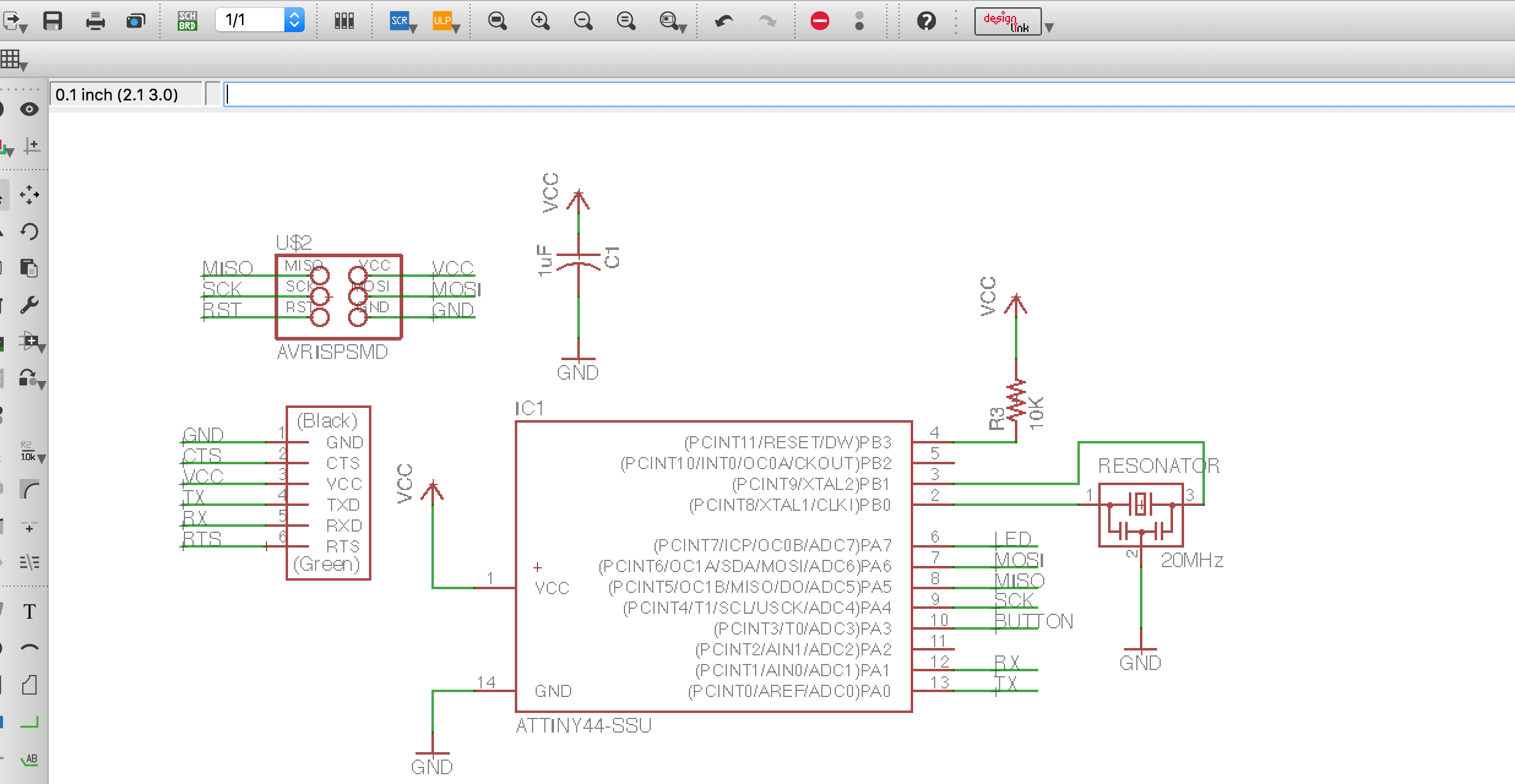Viewport: 1515px width, 784px height.
Task: Select the Rotate tool
Action: coord(29,232)
